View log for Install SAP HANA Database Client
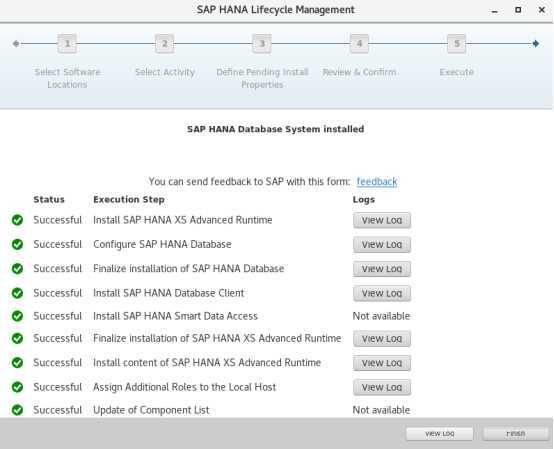554x449 pixels. (382, 293)
